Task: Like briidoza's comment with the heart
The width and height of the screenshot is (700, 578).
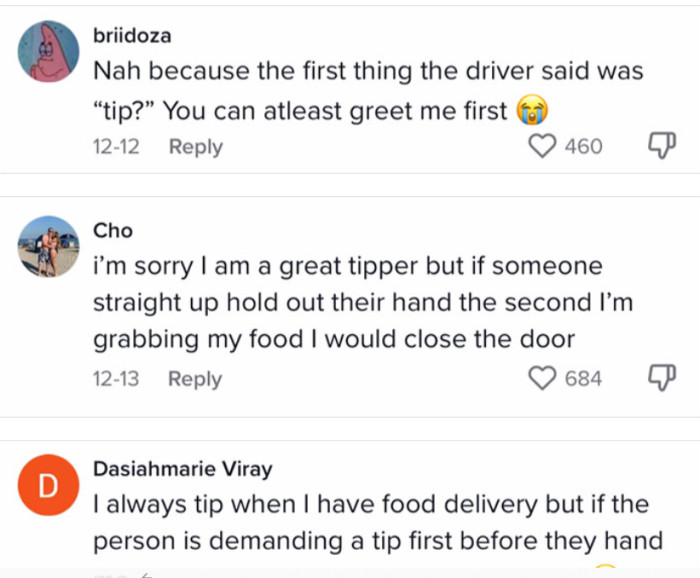Action: [542, 147]
